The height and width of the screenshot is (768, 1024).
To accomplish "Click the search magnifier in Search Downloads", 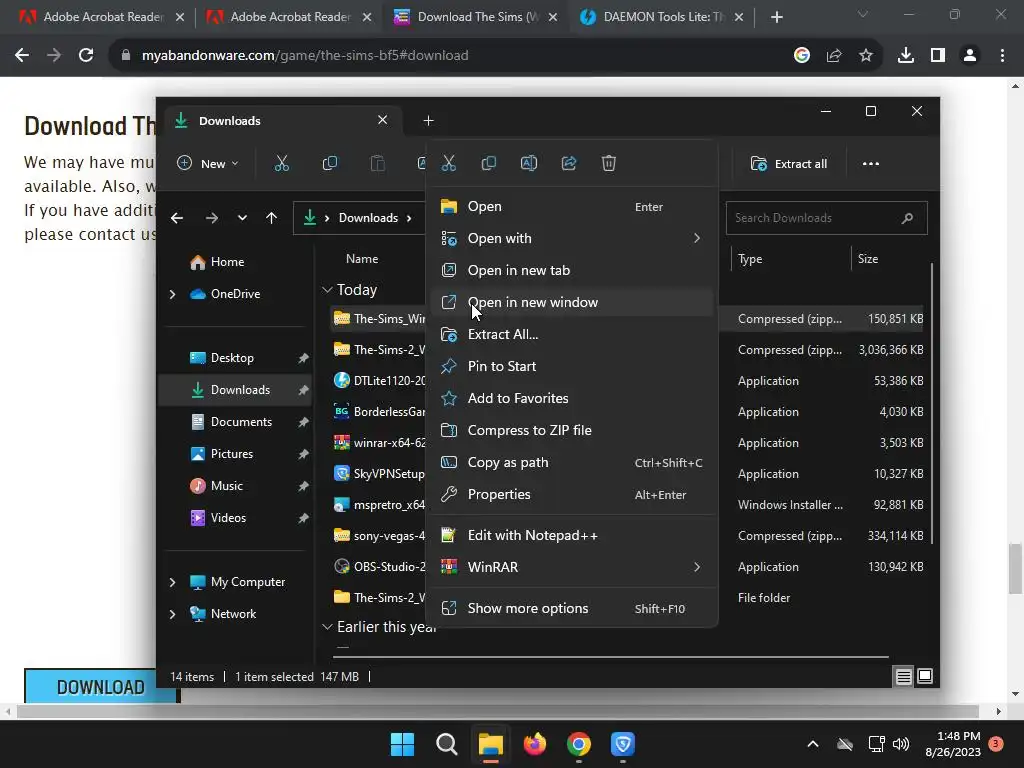I will tap(907, 218).
